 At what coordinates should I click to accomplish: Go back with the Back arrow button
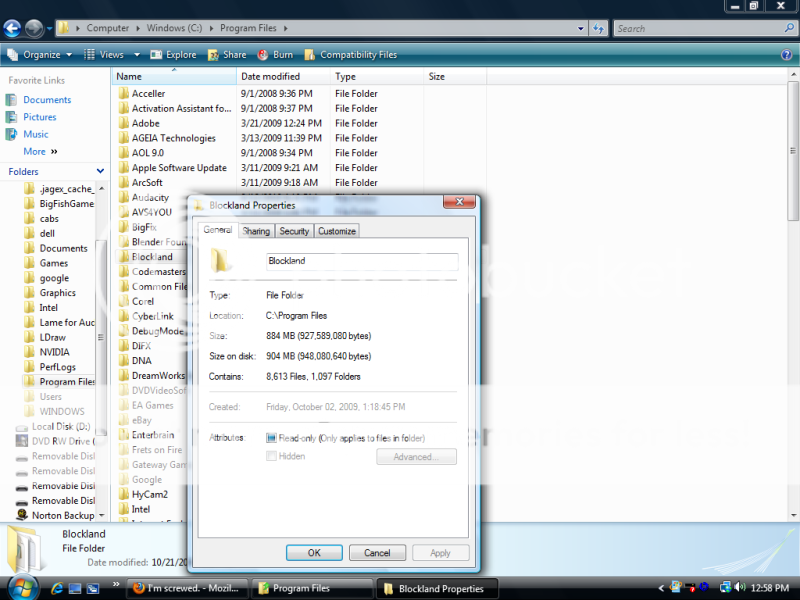tap(12, 28)
